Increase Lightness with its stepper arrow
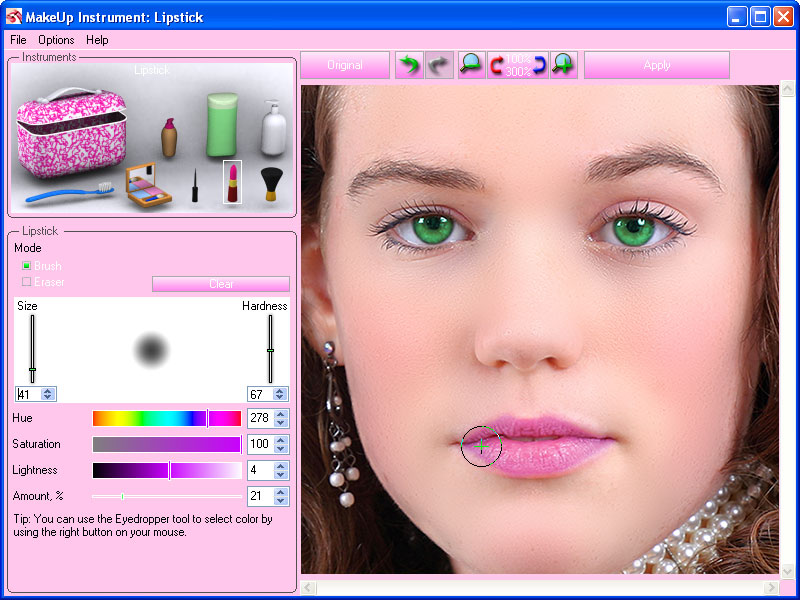 coord(280,465)
